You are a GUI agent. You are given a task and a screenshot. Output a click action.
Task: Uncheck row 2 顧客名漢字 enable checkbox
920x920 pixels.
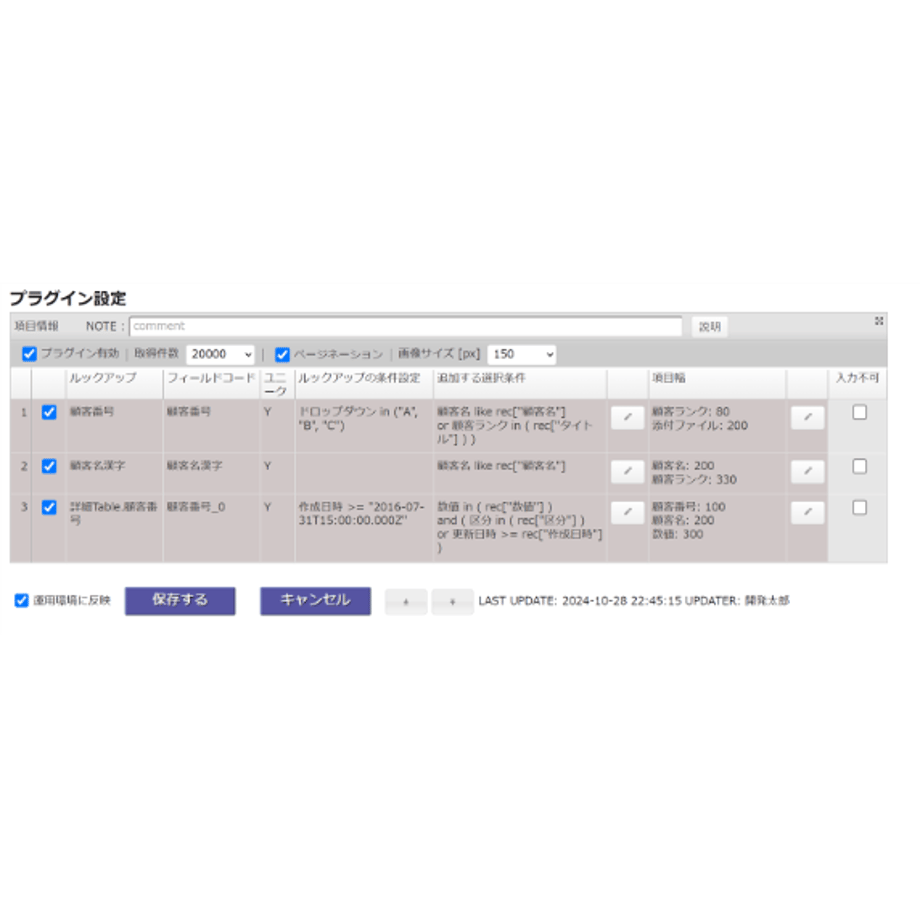tap(49, 466)
